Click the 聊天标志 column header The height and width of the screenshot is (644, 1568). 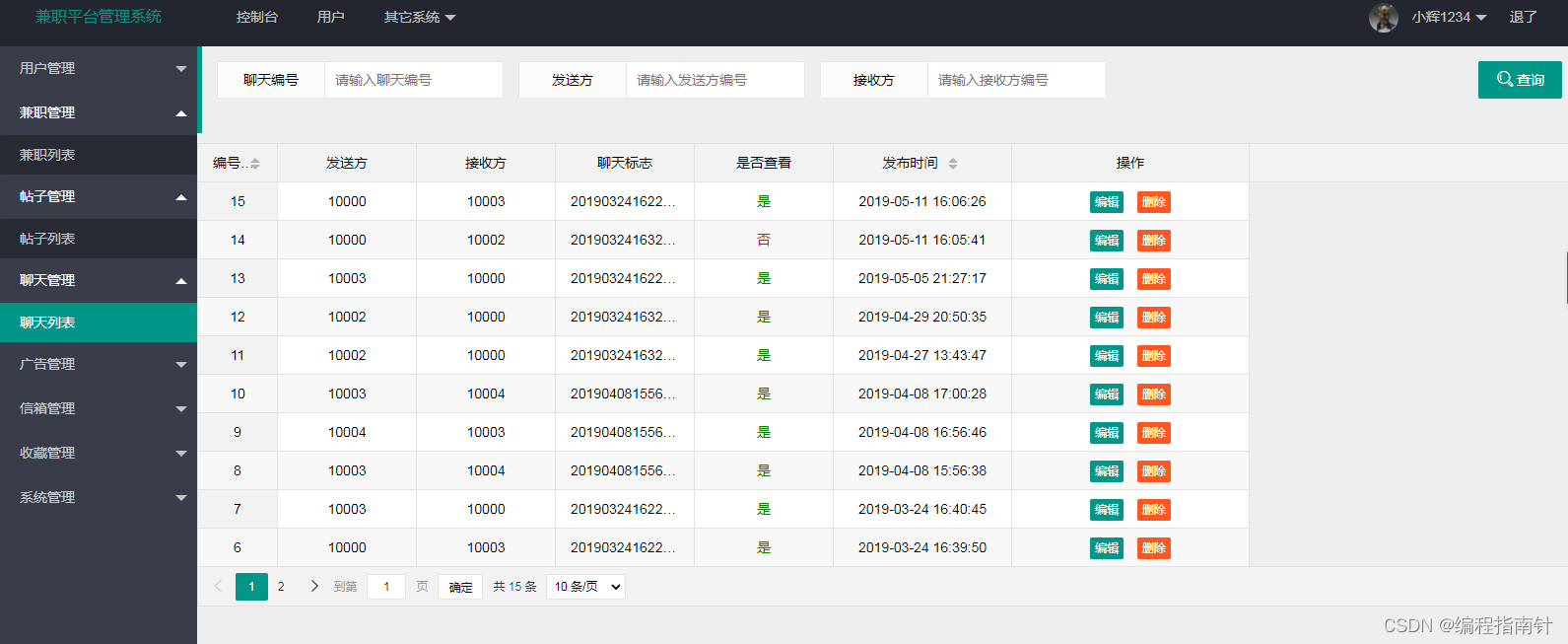point(625,163)
